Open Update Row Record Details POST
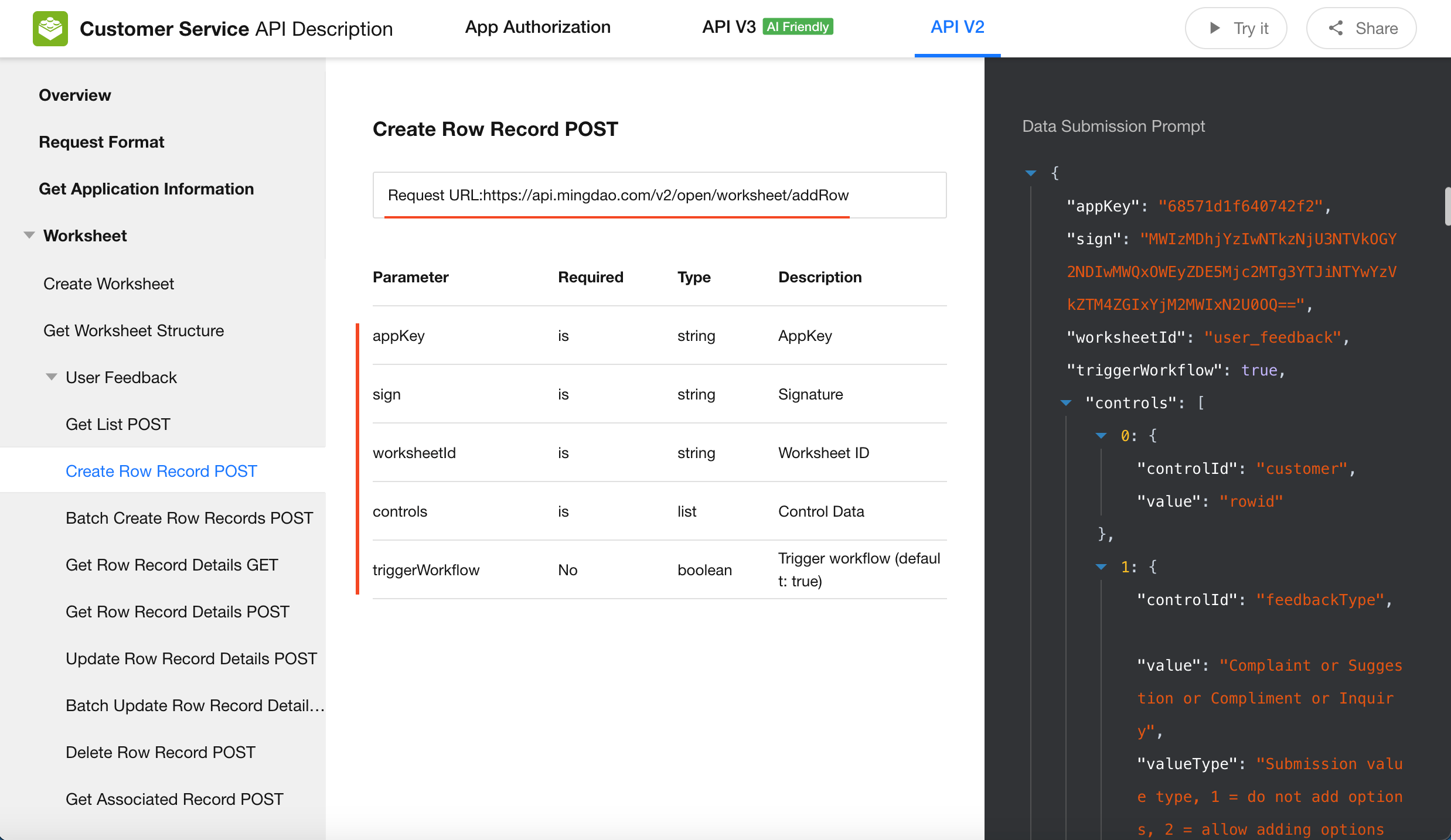Image resolution: width=1451 pixels, height=840 pixels. [191, 658]
